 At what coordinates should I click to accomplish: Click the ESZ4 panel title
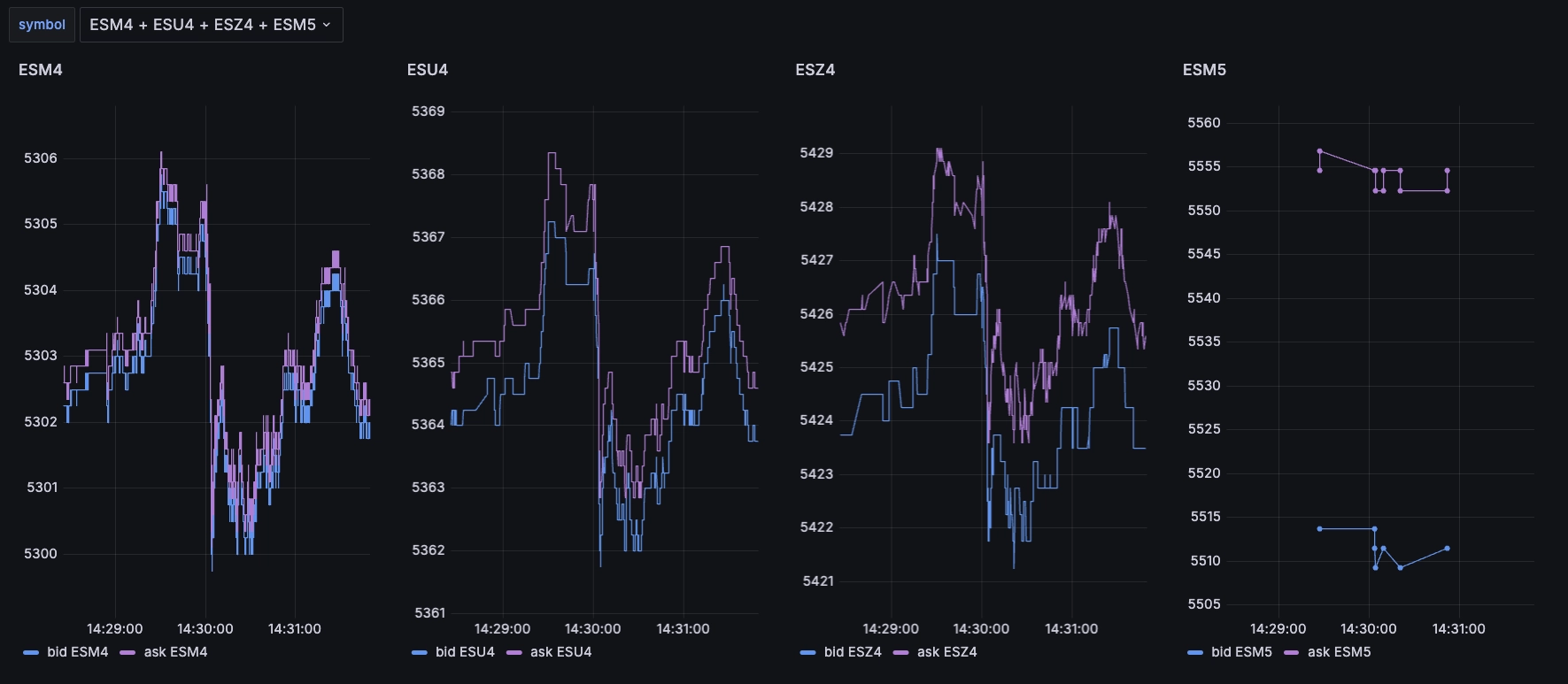(x=815, y=70)
